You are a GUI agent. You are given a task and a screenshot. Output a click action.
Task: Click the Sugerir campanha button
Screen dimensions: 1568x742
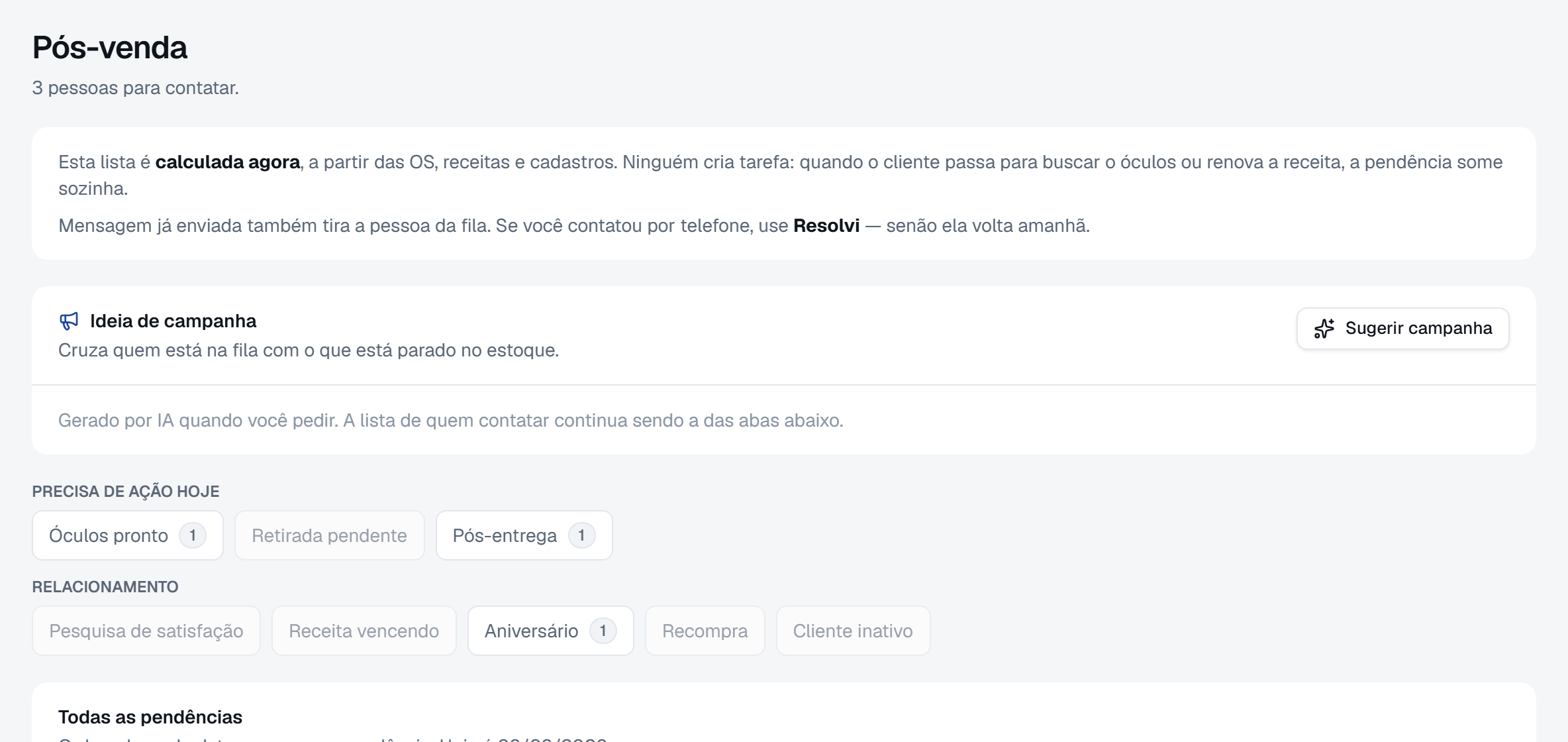pos(1402,329)
